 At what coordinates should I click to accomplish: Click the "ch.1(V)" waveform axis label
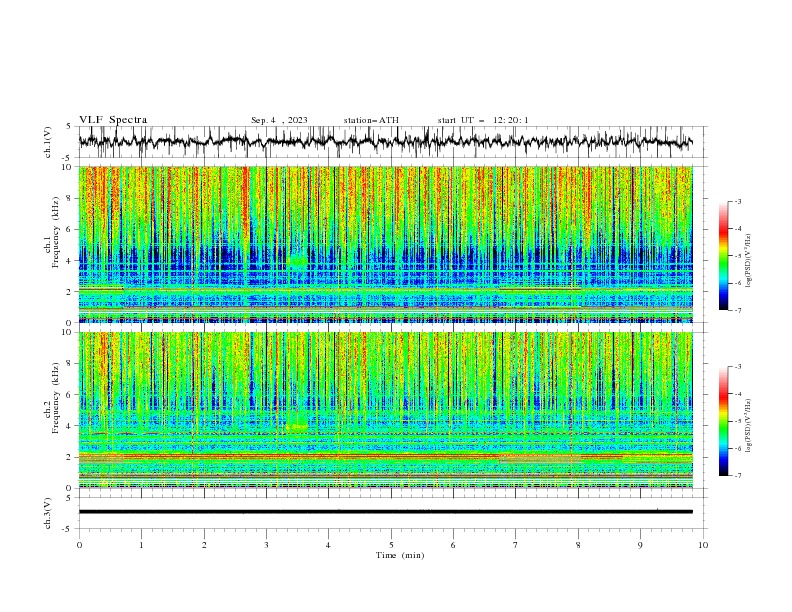click(48, 142)
